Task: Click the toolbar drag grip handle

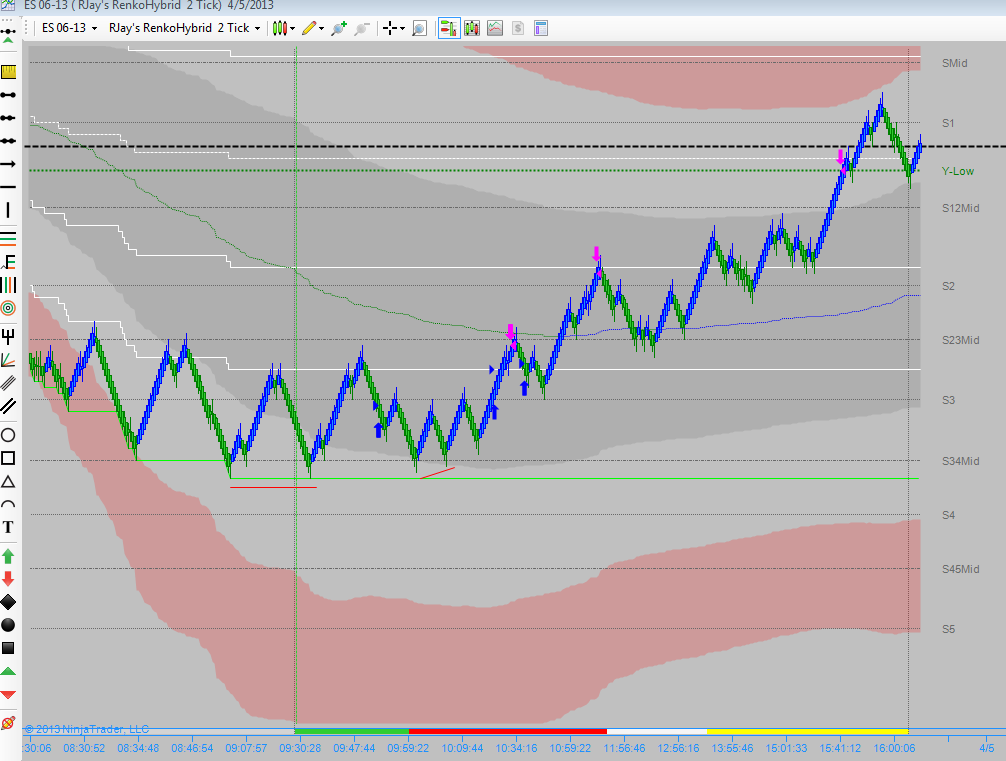Action: [x=26, y=28]
